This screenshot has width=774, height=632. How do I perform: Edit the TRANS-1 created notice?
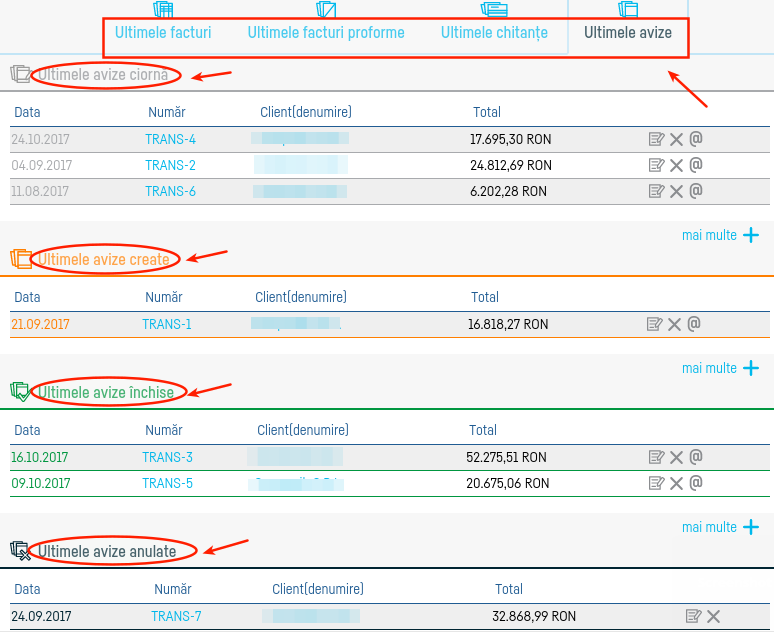[x=655, y=324]
